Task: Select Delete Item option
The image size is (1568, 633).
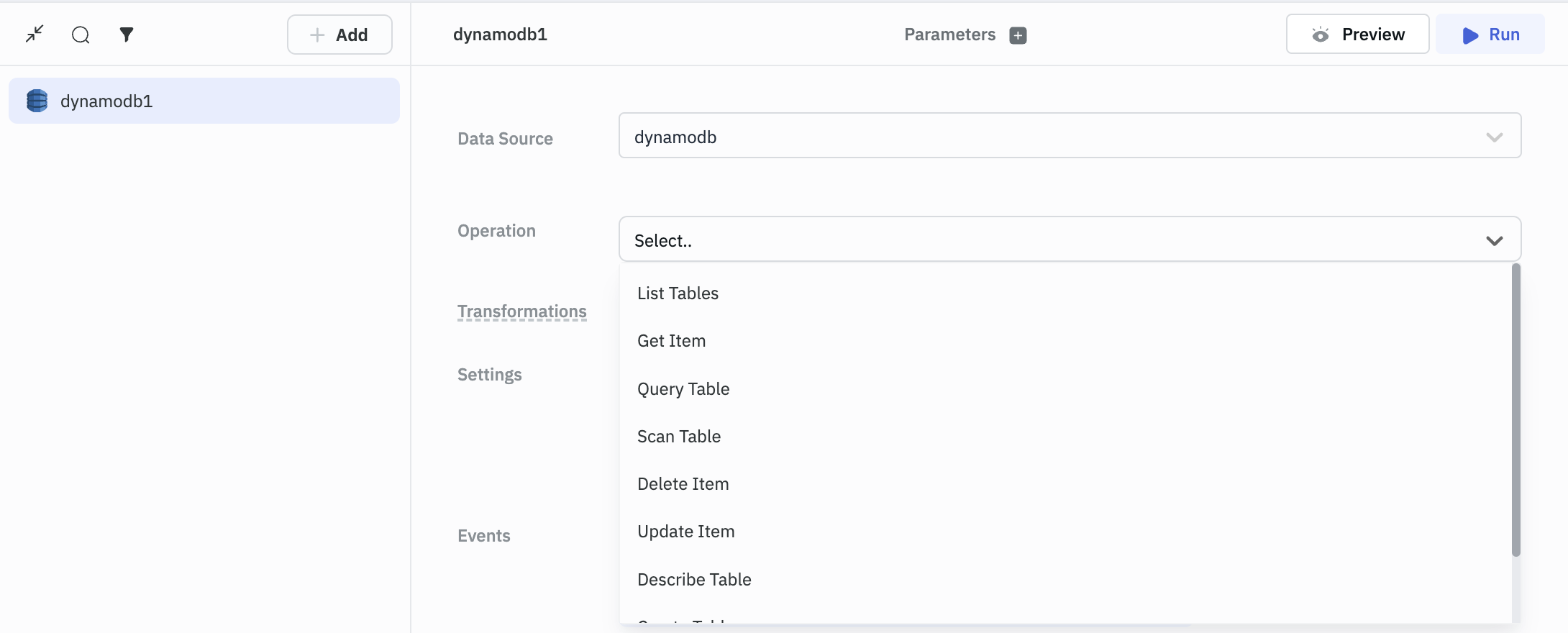Action: click(x=683, y=484)
